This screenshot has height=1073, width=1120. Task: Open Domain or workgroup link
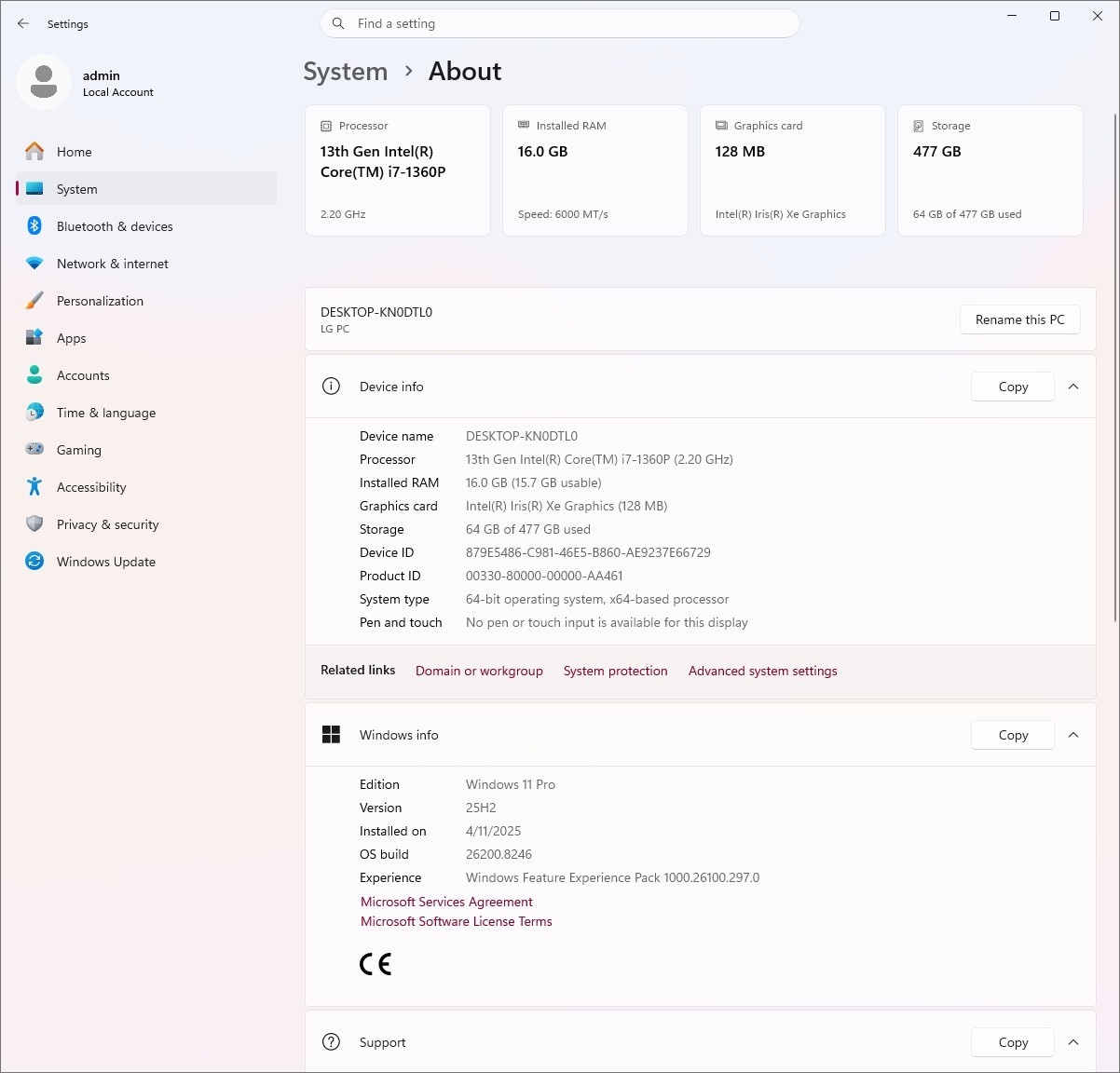click(479, 671)
